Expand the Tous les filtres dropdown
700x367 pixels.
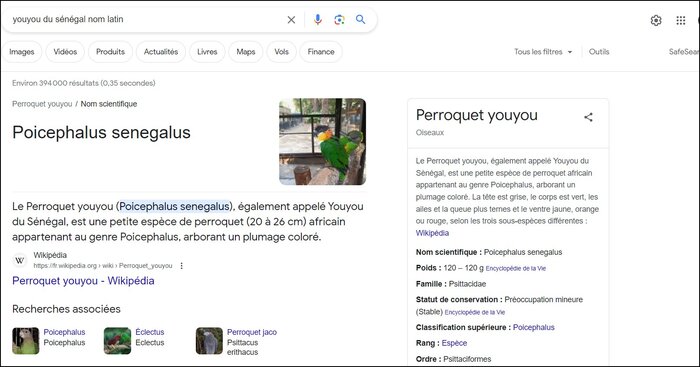543,52
